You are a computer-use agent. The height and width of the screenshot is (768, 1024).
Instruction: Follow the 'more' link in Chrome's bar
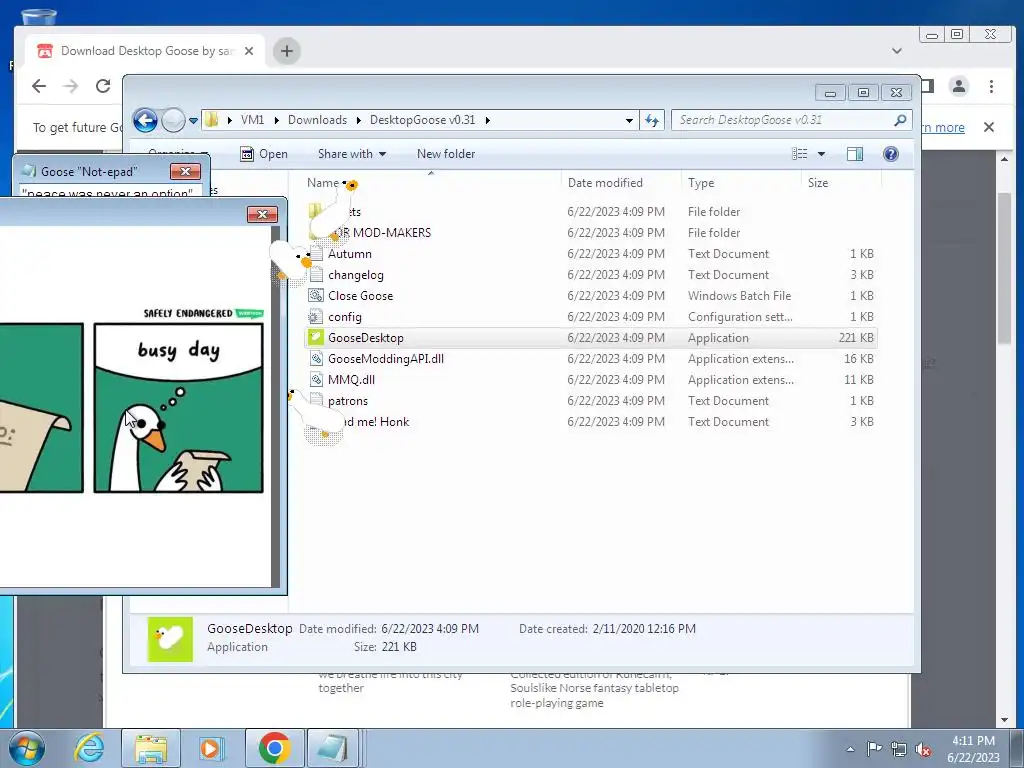(950, 127)
